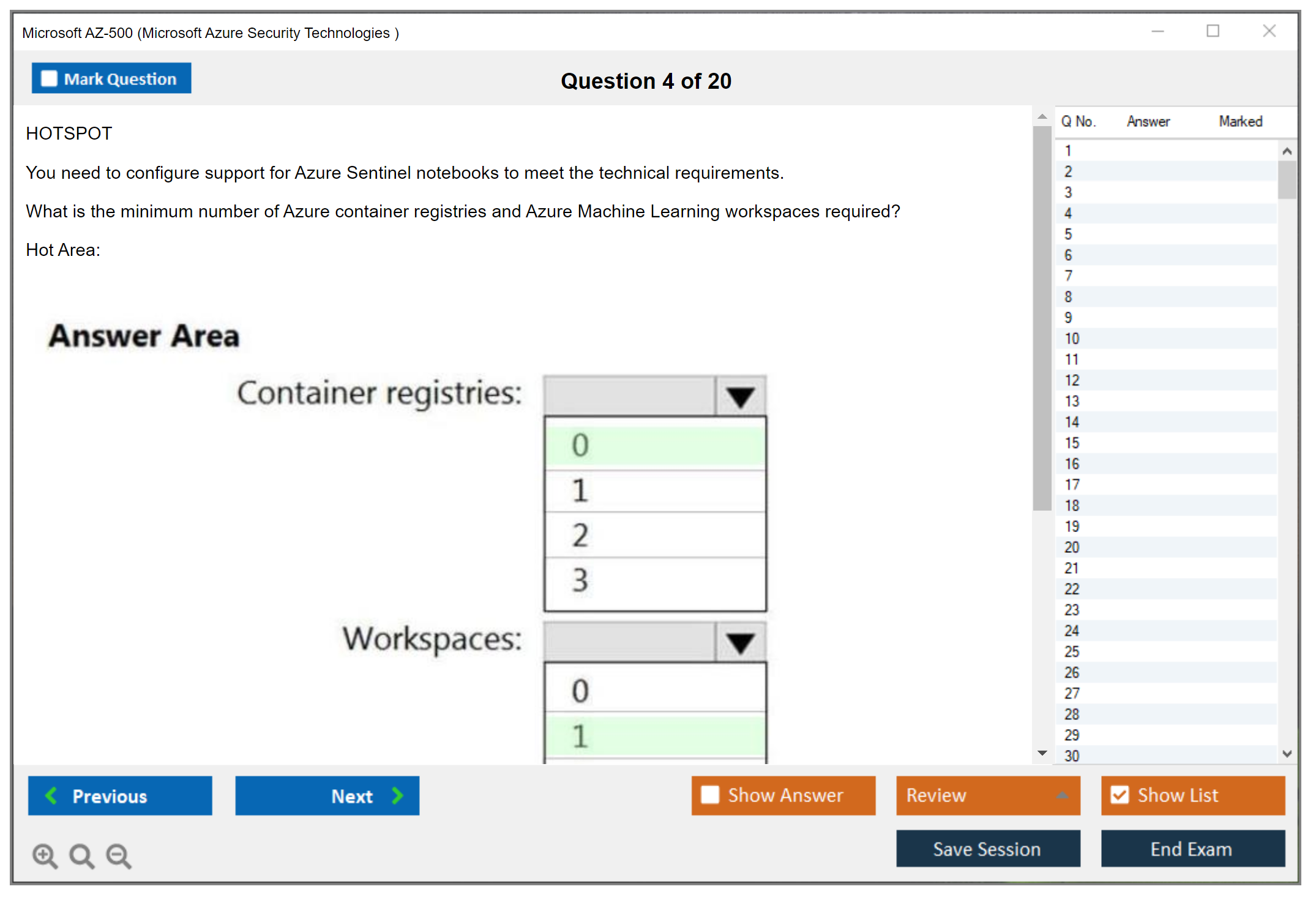The width and height of the screenshot is (1316, 900).
Task: Click the left chevron on the Previous button
Action: [x=51, y=795]
